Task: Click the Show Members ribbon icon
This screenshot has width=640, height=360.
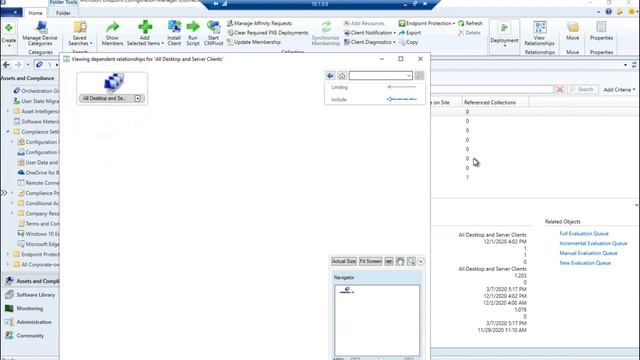Action: [x=112, y=27]
